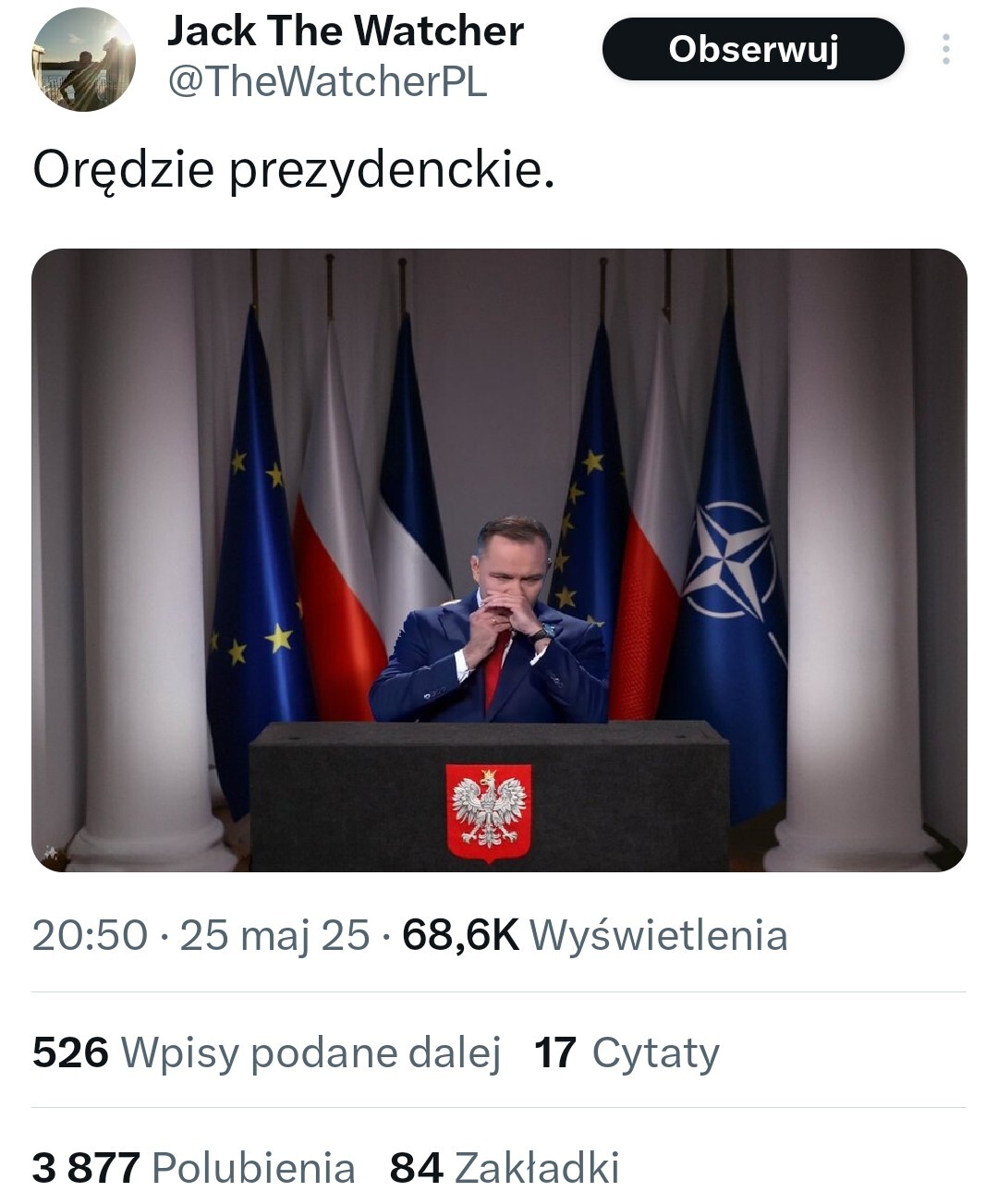The height and width of the screenshot is (1204, 998).
Task: Click the leftmost EU flag in the photo
Action: tap(254, 554)
